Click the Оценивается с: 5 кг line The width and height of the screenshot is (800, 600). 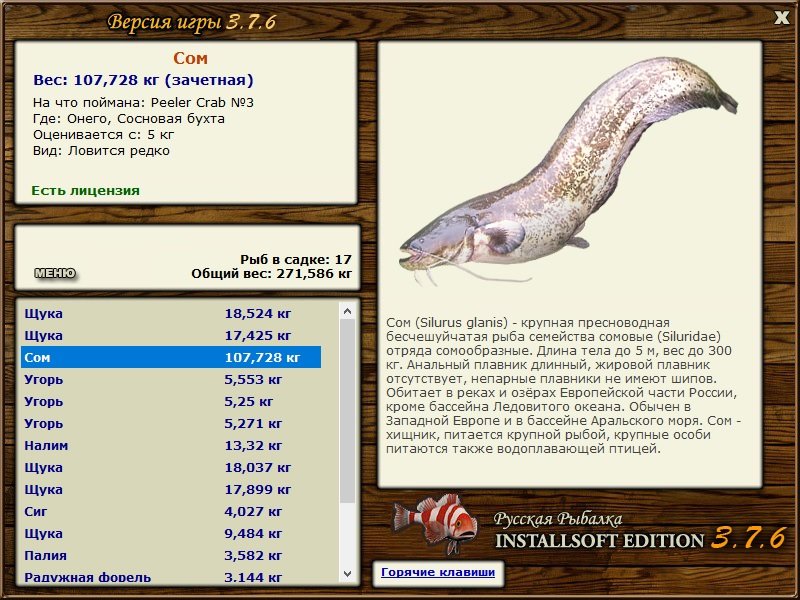[104, 135]
